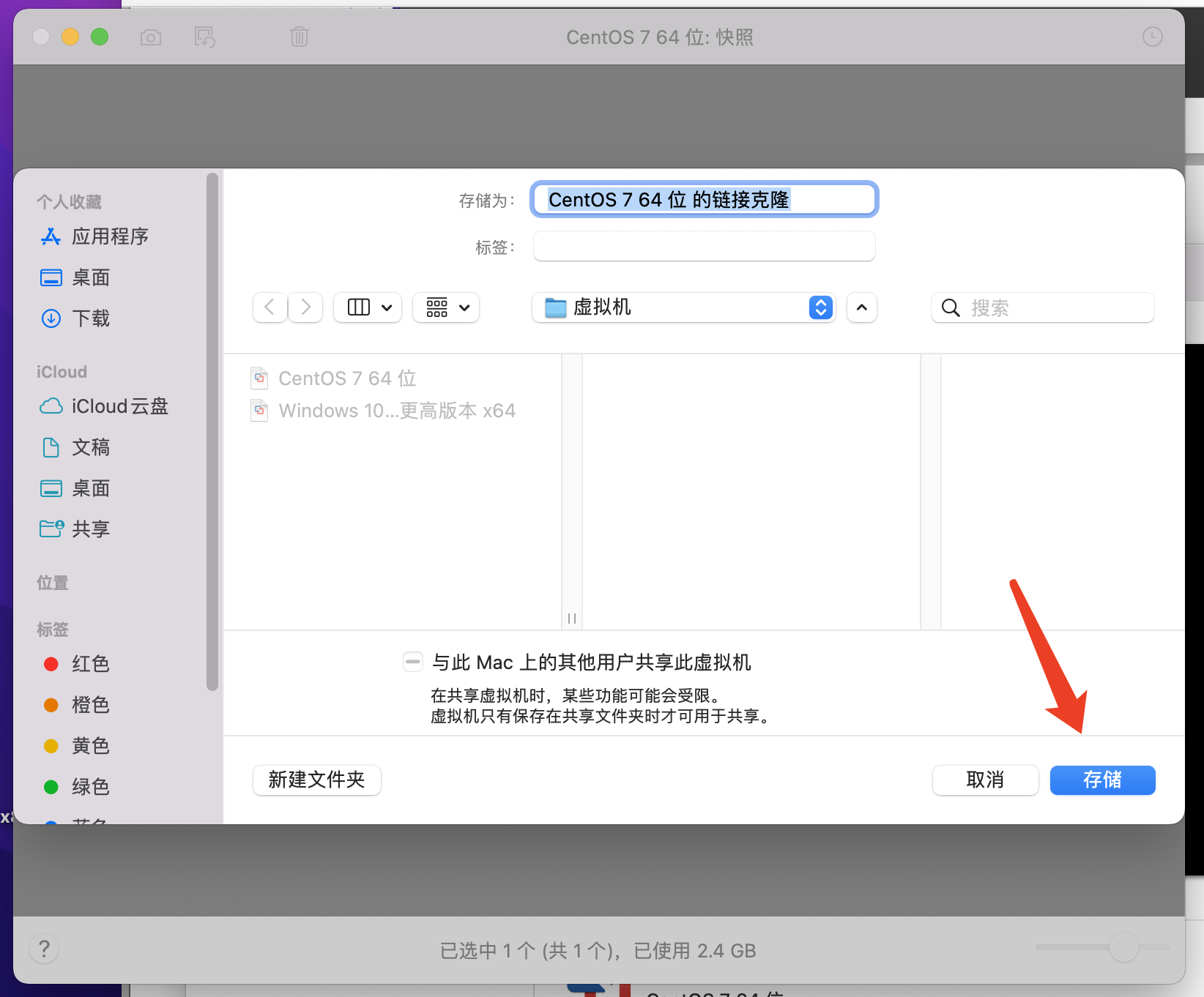Viewport: 1204px width, 997px height.
Task: Go forward with the right chevron button
Action: [305, 307]
